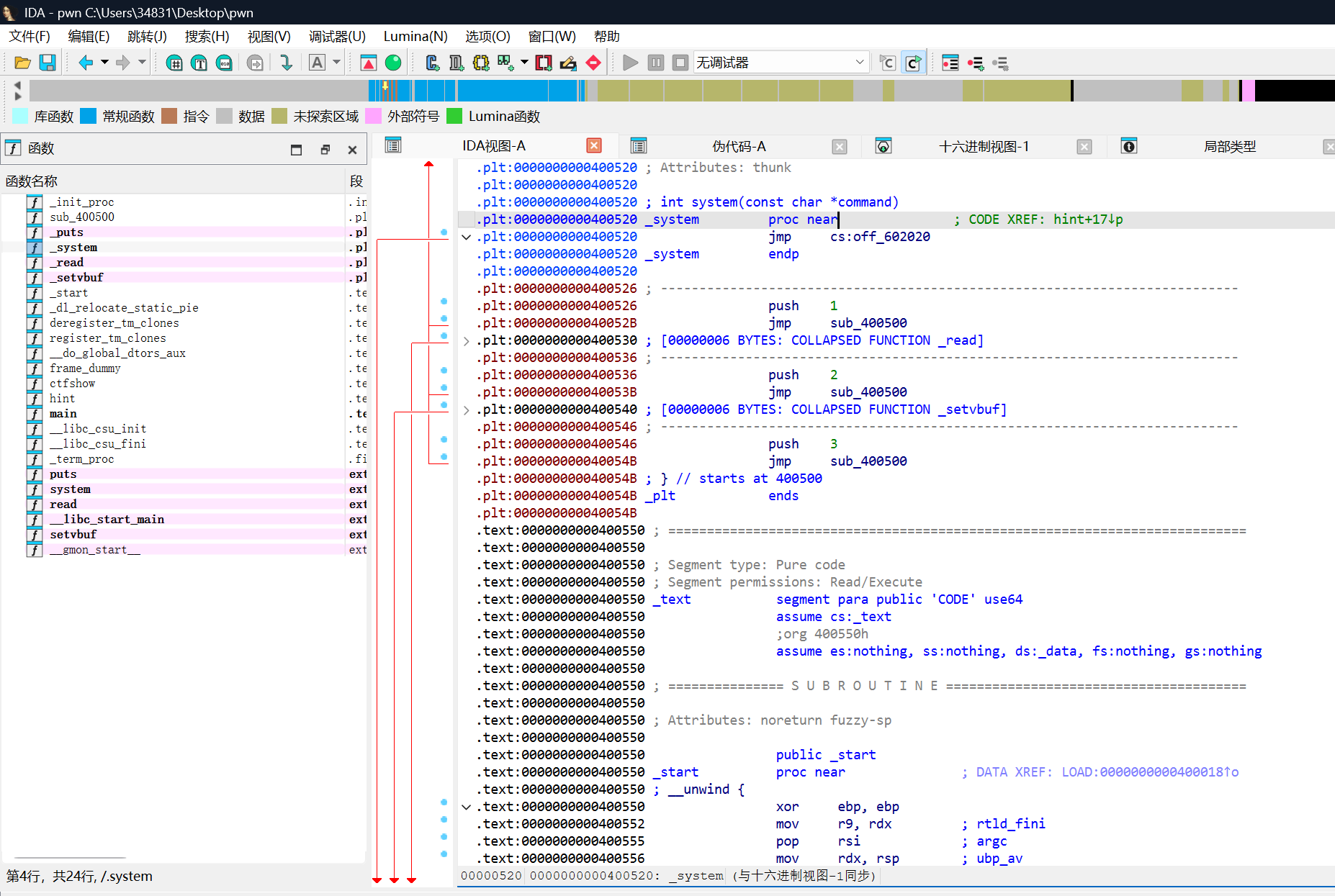
Task: Open back navigation history dropdown arrow
Action: [104, 63]
